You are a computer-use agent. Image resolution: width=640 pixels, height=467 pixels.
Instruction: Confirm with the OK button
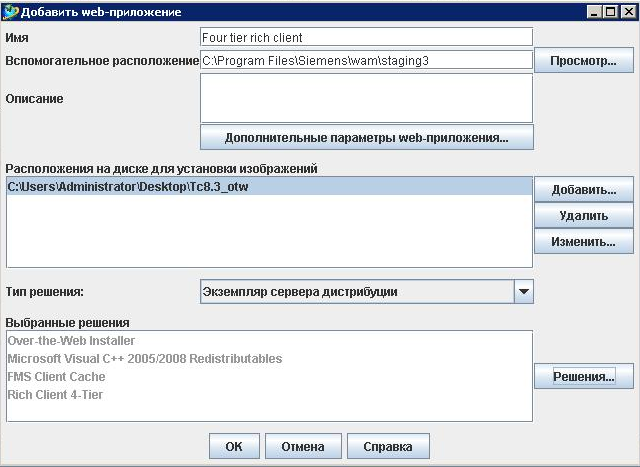234,446
